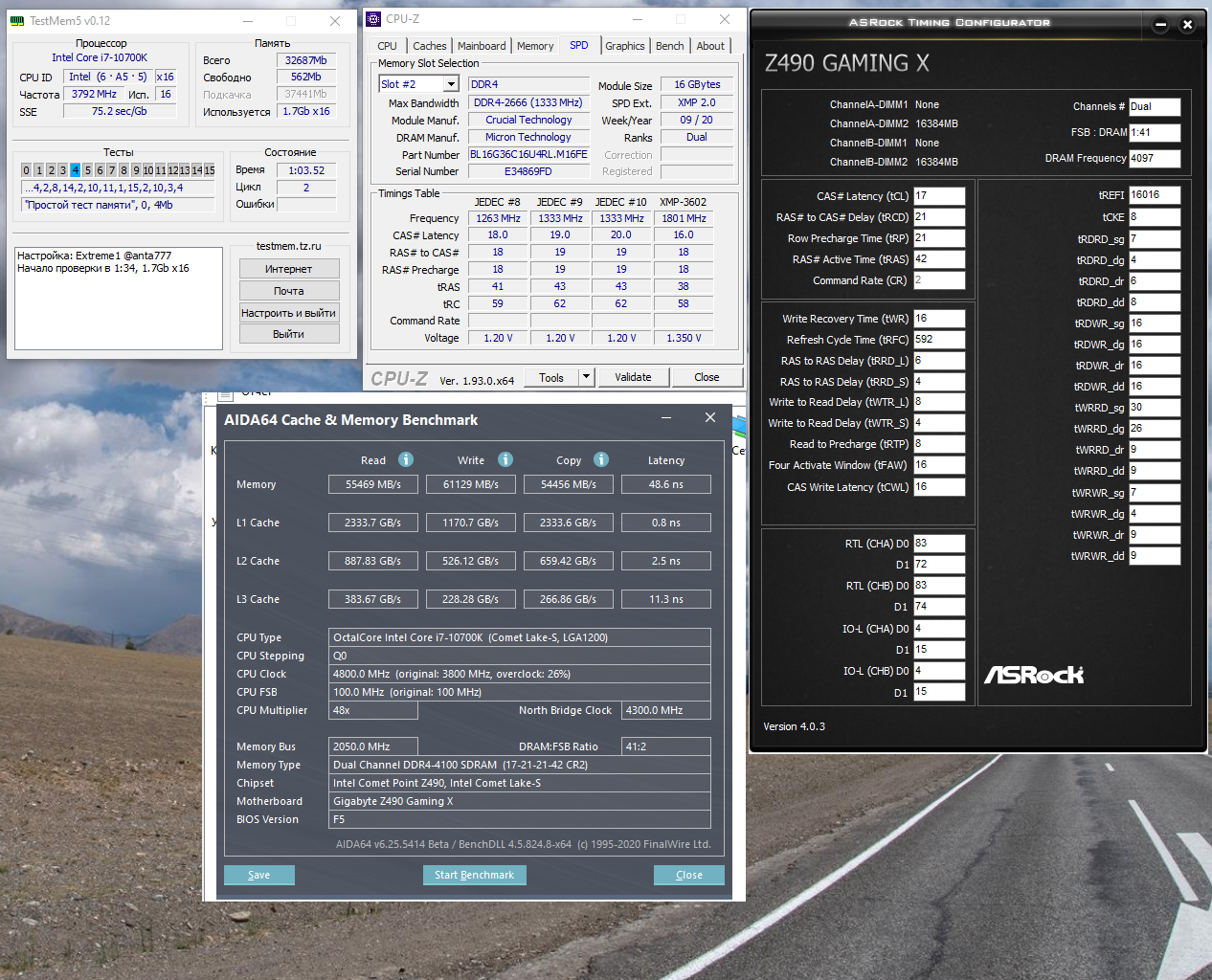Image resolution: width=1212 pixels, height=980 pixels.
Task: Click the IO-L (CHB) D0 field
Action: click(x=939, y=671)
